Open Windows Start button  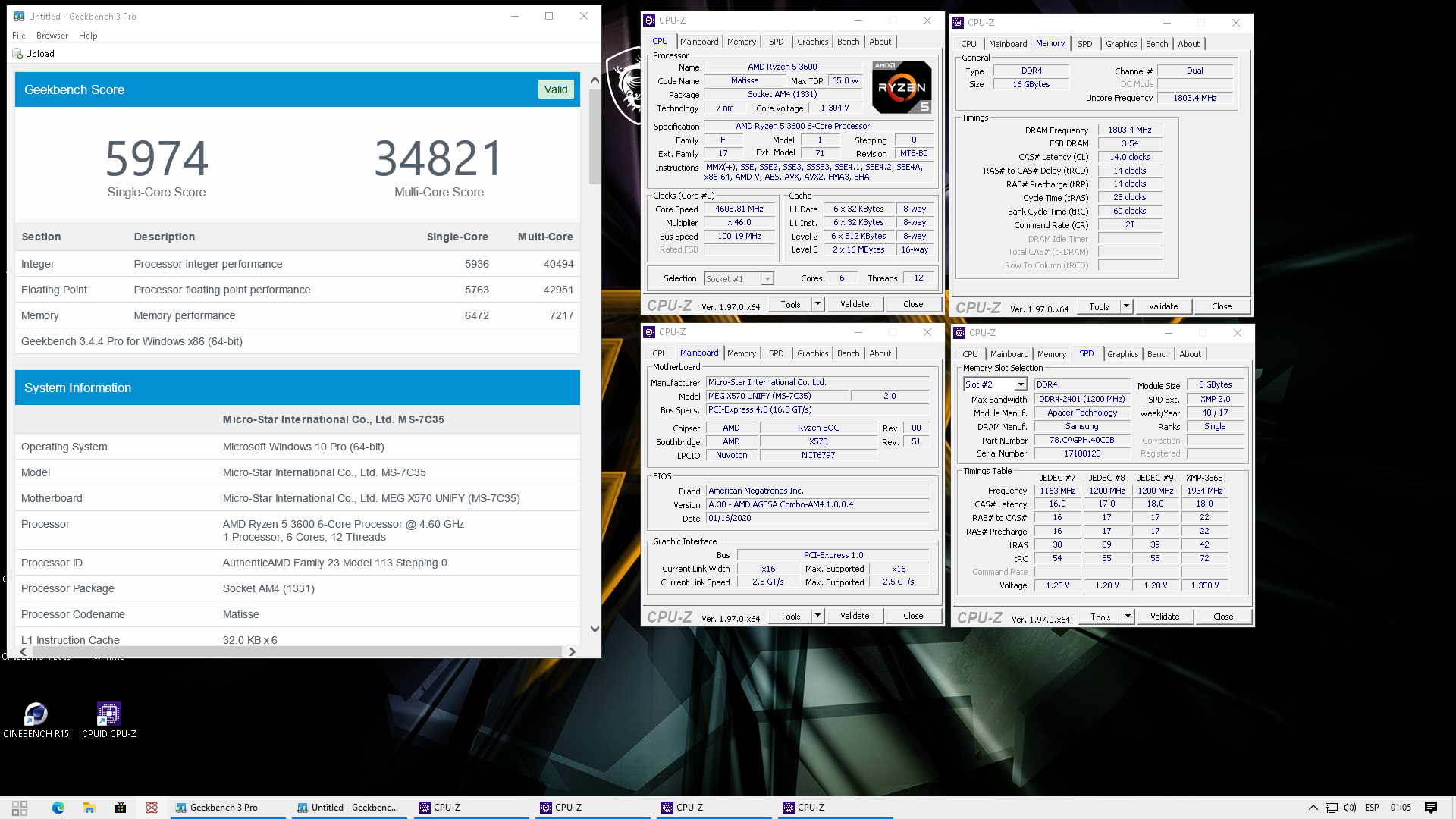point(20,808)
